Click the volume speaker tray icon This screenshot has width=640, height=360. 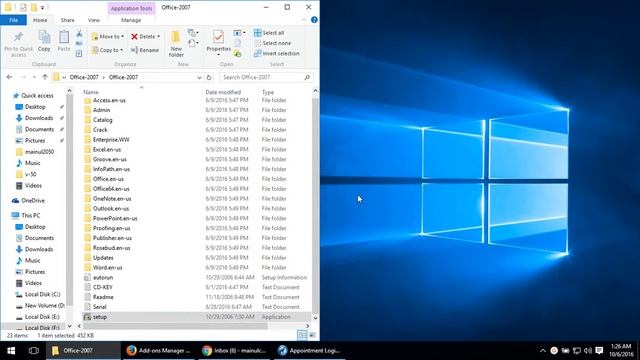coord(588,351)
